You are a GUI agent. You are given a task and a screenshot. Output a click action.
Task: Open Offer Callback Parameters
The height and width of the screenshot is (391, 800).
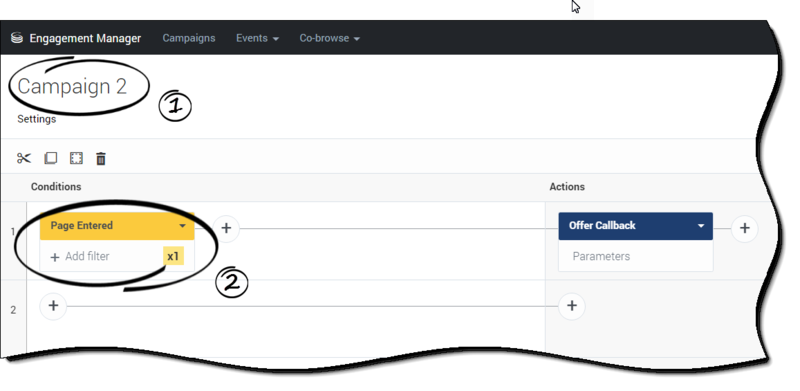point(601,257)
